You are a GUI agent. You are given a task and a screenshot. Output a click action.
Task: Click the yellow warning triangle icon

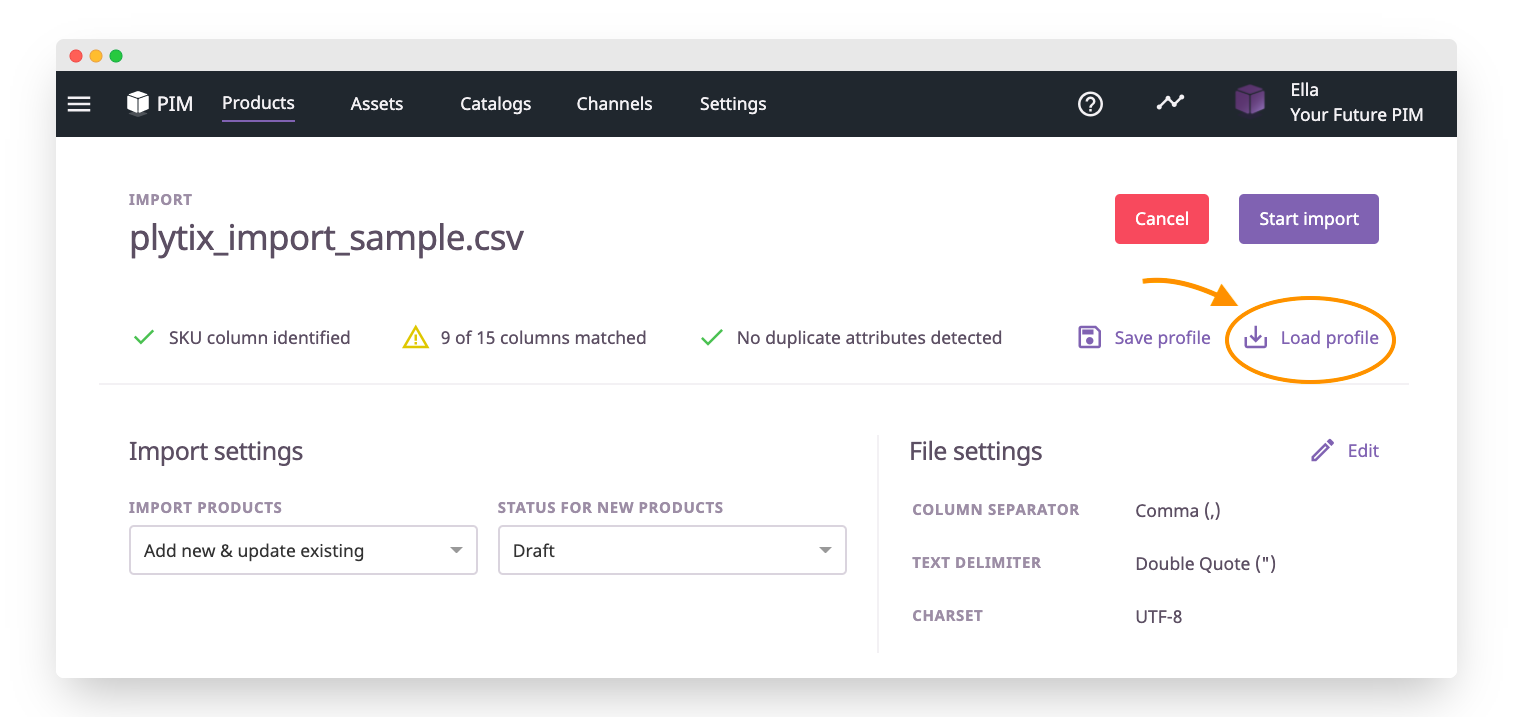tap(415, 338)
